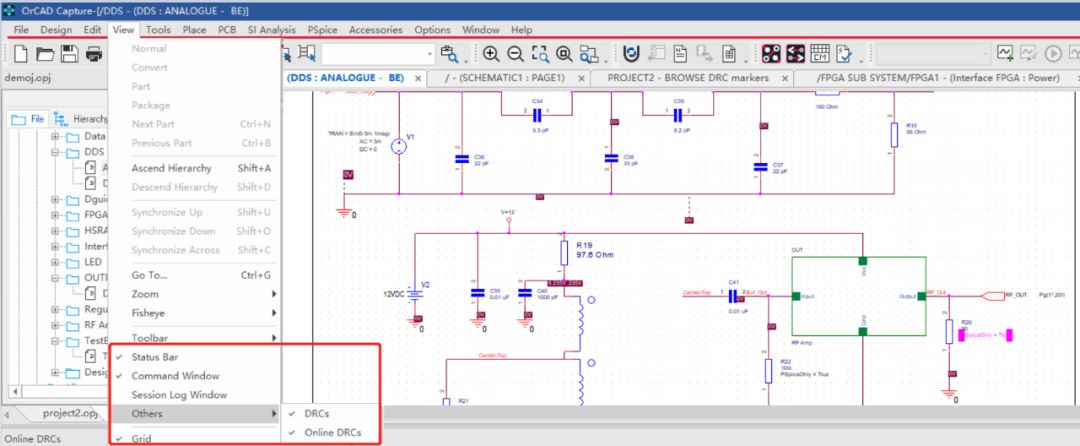Viewport: 1080px width, 446px height.
Task: Click the search binoculars-briefcase icon
Action: click(x=450, y=54)
